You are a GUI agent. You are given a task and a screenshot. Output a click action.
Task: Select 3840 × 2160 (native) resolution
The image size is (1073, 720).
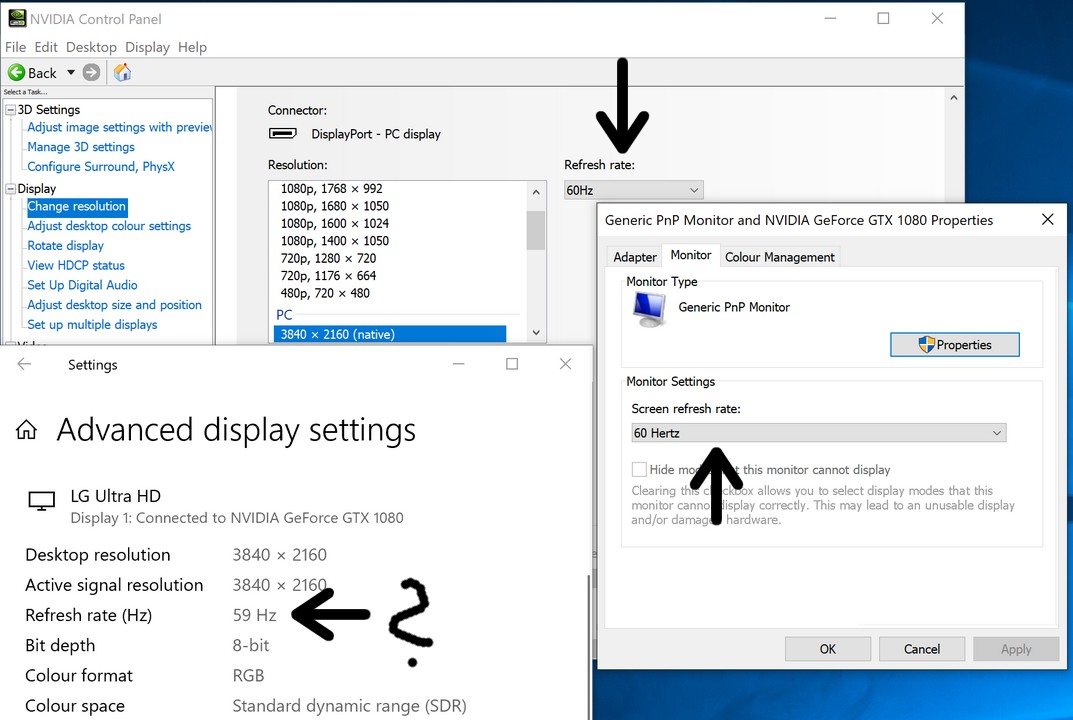389,334
